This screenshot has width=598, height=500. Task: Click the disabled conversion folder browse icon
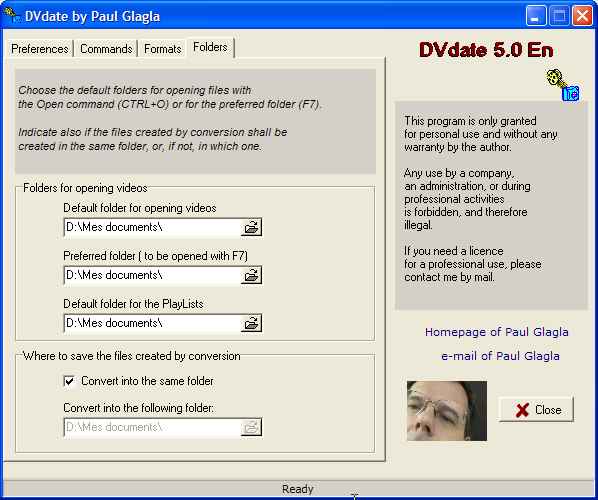pyautogui.click(x=251, y=427)
